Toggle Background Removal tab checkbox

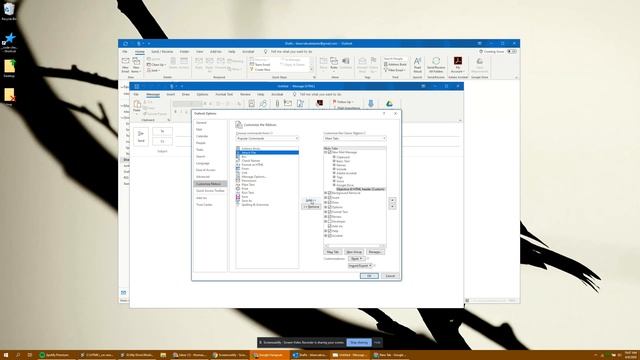(x=330, y=193)
